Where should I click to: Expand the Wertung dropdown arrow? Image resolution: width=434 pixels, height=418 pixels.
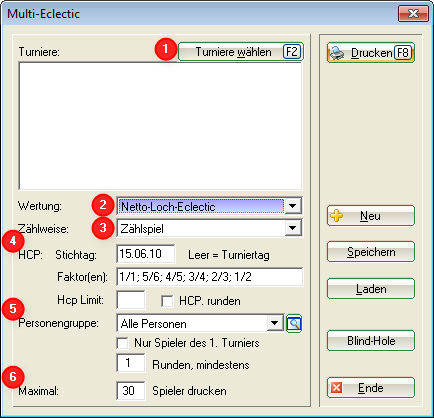pyautogui.click(x=292, y=206)
